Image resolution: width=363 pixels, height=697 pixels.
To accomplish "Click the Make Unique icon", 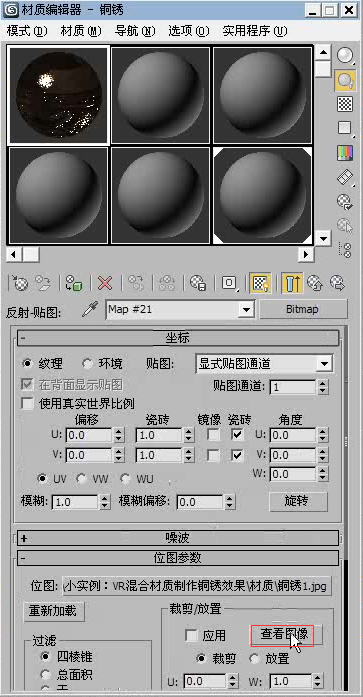I will 167,283.
